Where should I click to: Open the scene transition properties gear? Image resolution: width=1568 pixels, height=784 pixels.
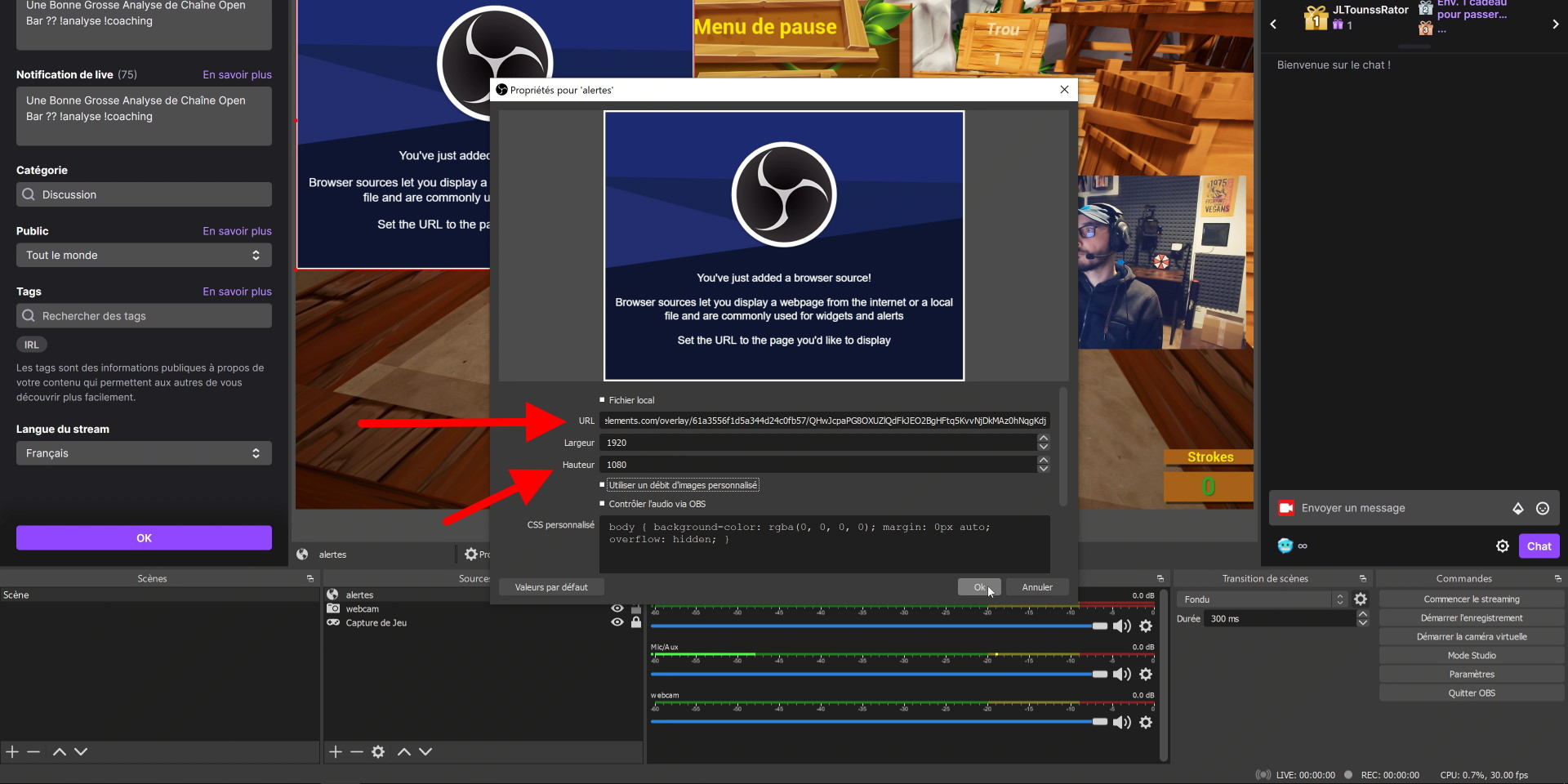point(1361,599)
